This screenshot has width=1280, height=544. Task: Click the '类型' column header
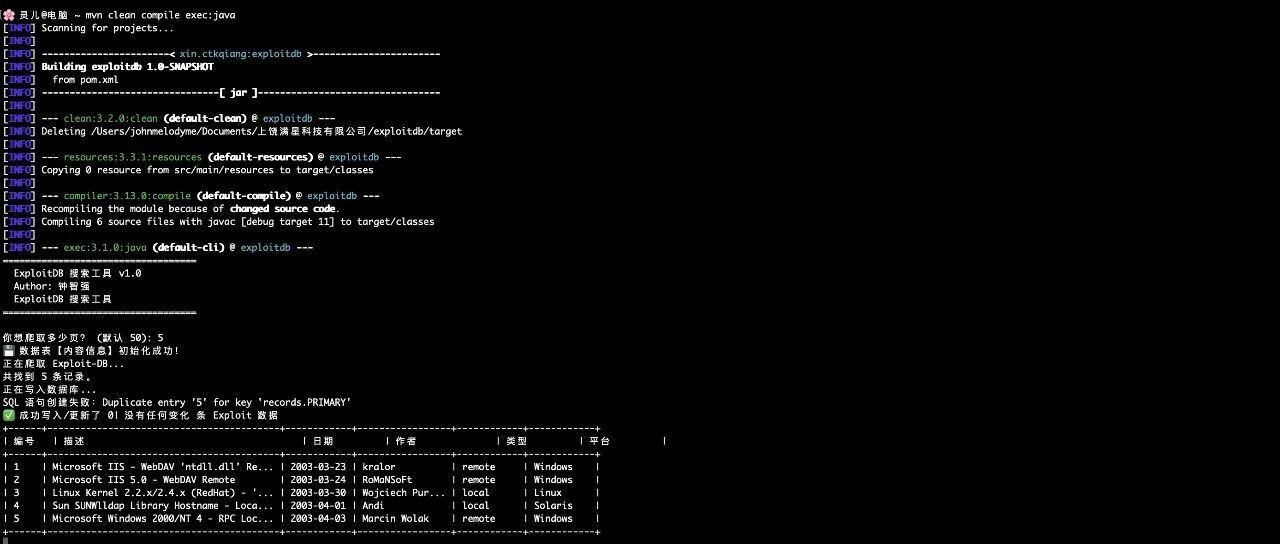click(x=517, y=441)
